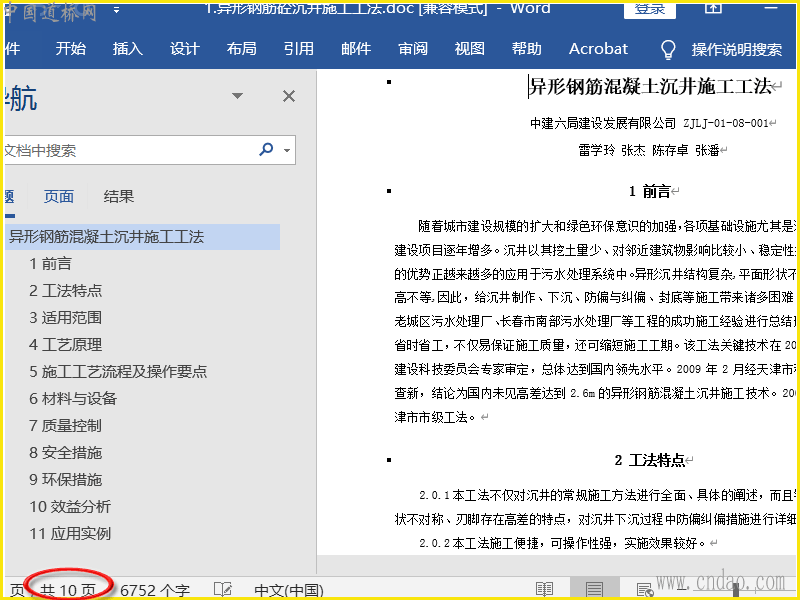Jump to heading 4 工艺原理

[65, 345]
